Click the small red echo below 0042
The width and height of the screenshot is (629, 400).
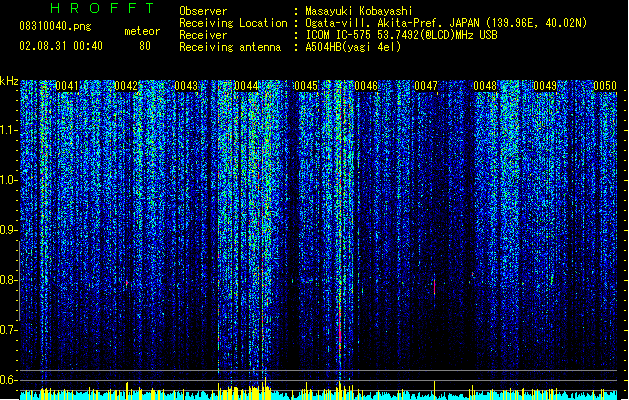[x=127, y=283]
